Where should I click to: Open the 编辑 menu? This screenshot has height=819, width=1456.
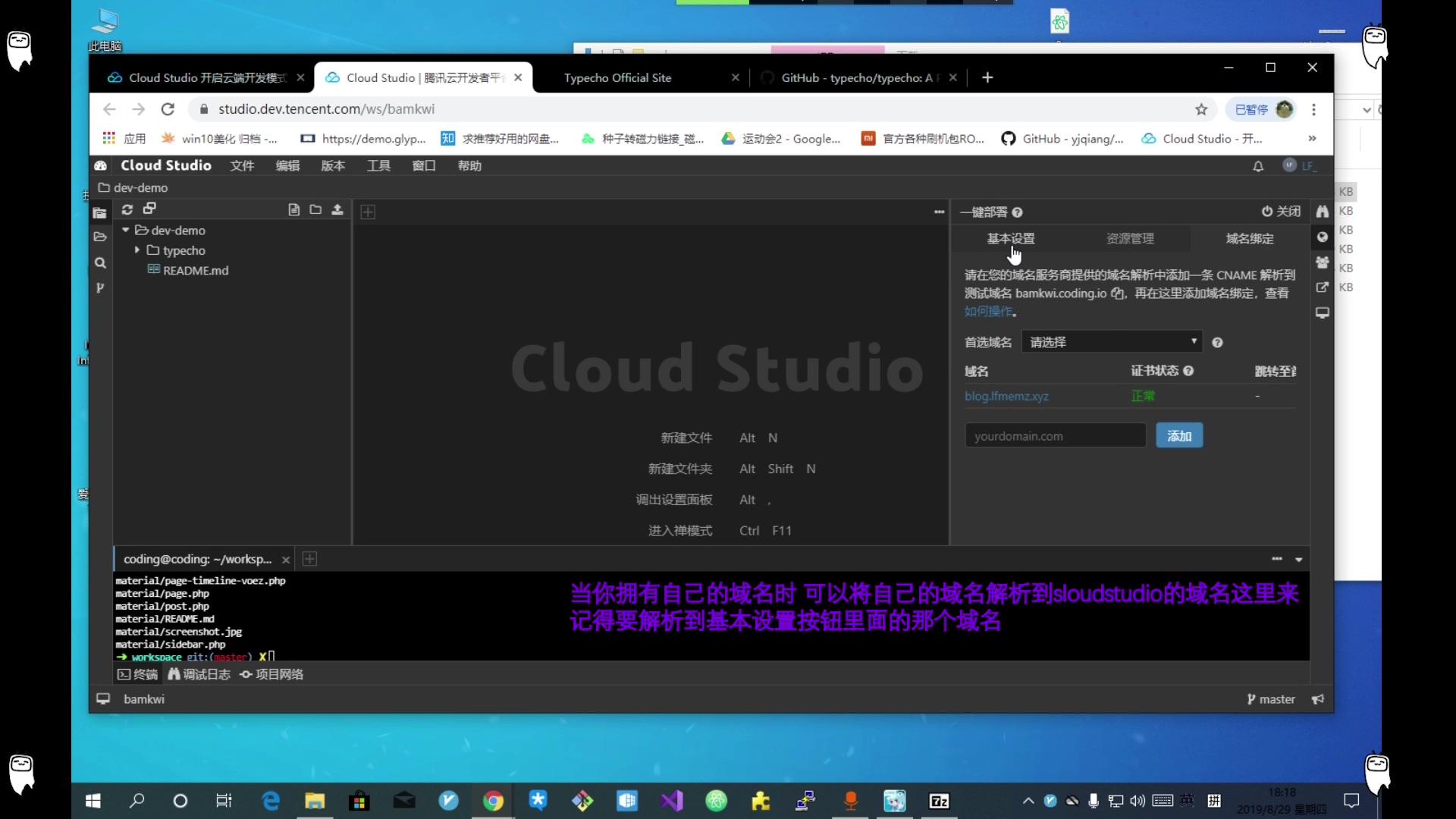287,165
